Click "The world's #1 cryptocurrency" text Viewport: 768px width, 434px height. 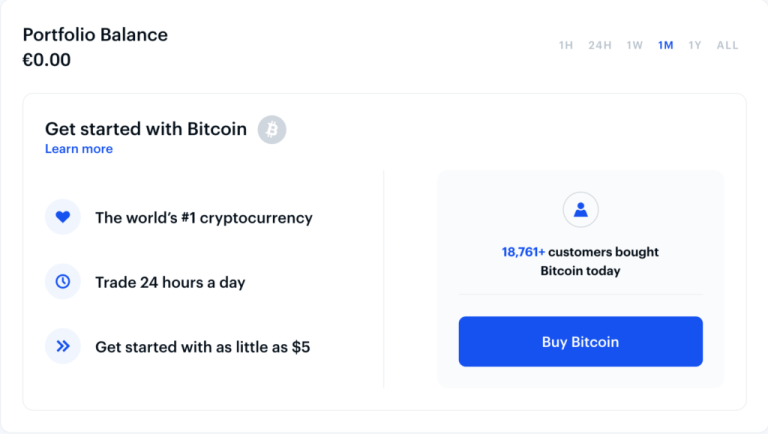[204, 217]
